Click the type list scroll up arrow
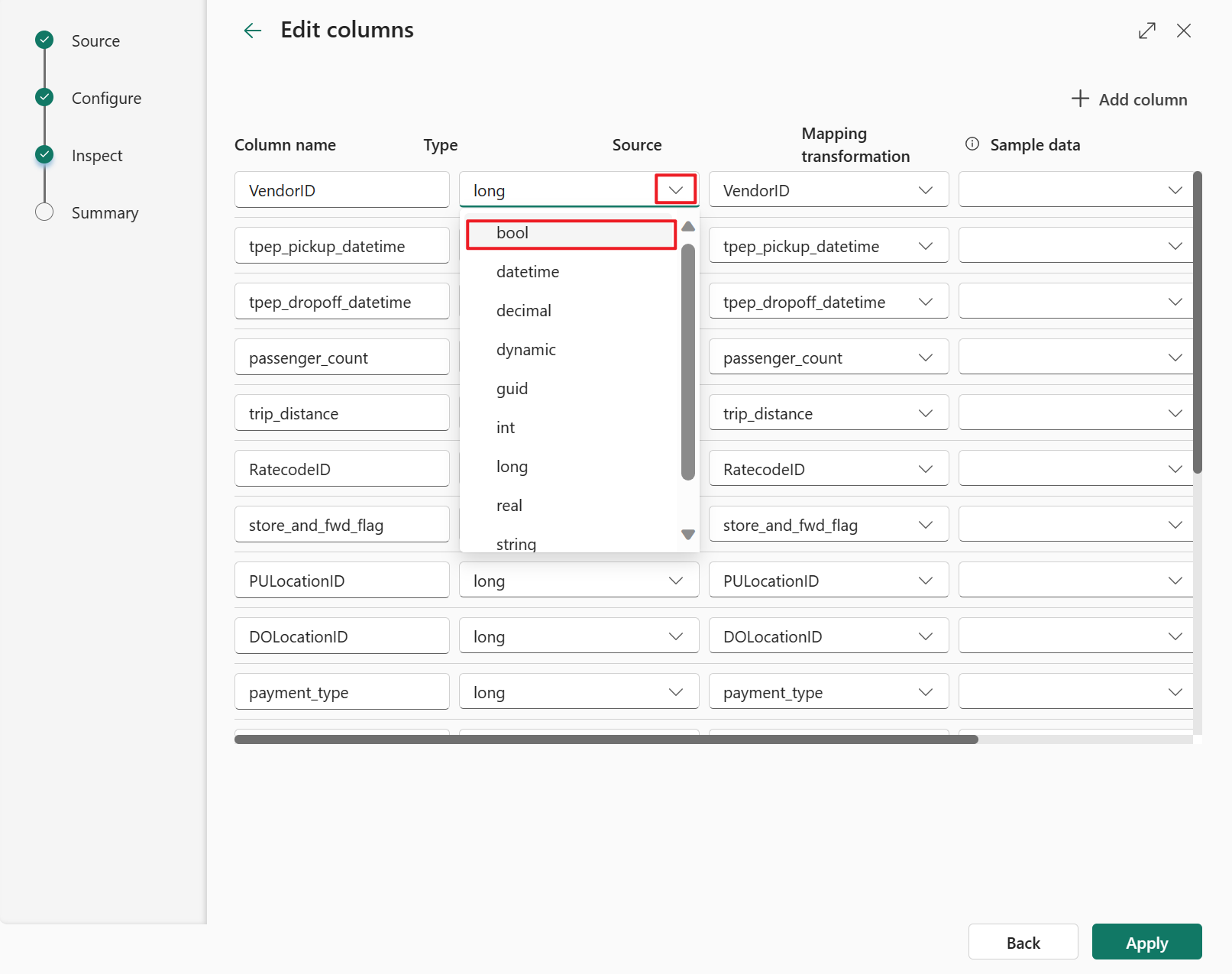 [x=688, y=226]
